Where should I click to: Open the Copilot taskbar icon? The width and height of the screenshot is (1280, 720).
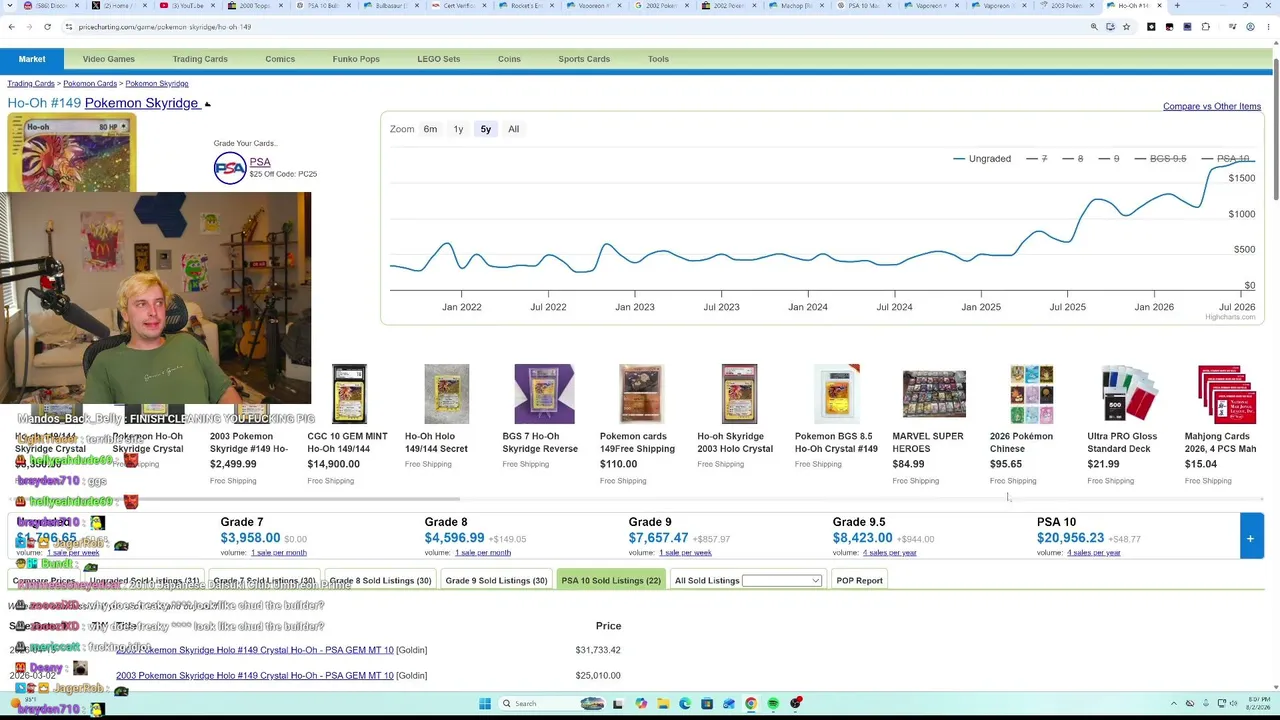coord(641,704)
